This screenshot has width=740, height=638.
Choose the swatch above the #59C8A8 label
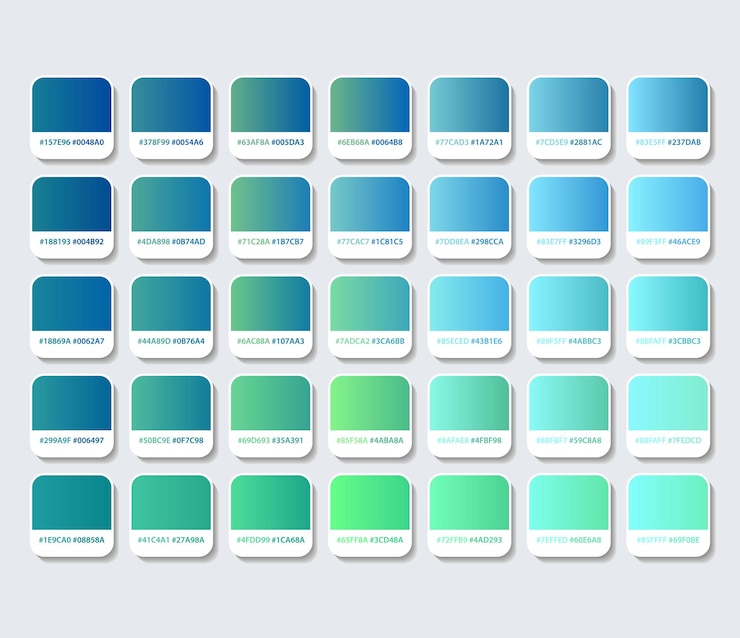pyautogui.click(x=569, y=403)
